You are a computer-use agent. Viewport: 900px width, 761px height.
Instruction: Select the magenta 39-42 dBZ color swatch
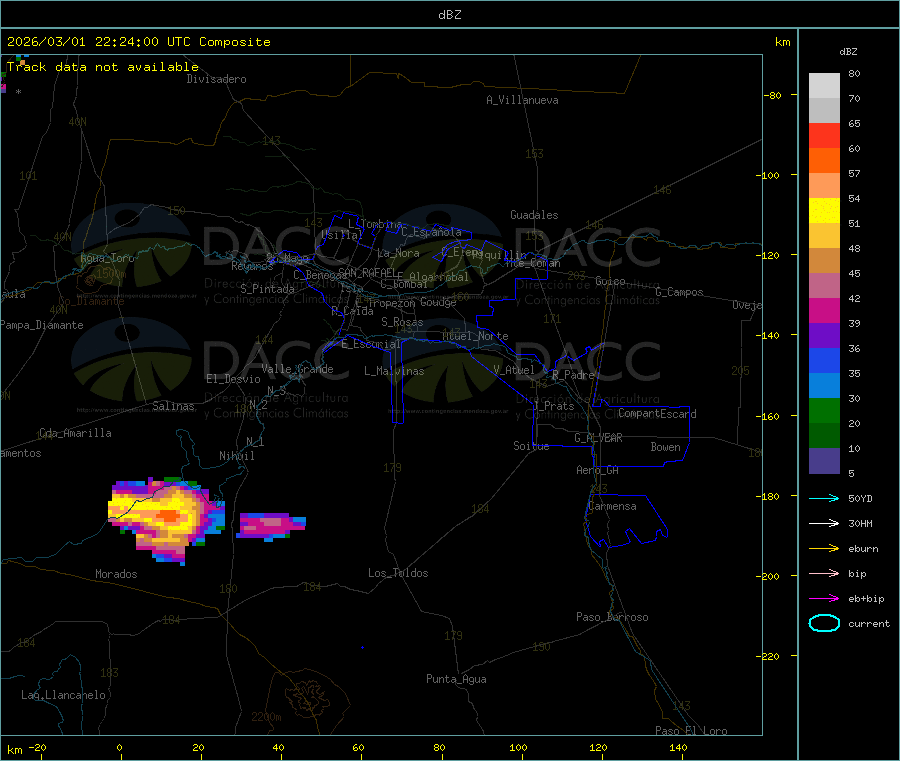(x=824, y=310)
